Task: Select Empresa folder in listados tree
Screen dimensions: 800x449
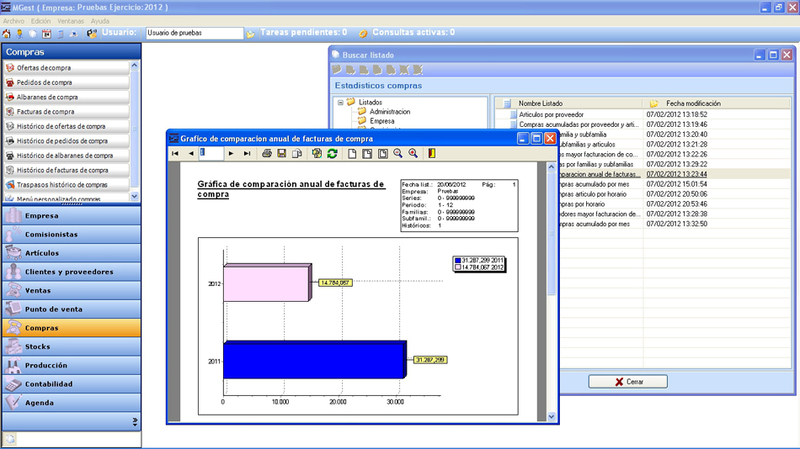Action: [x=382, y=121]
